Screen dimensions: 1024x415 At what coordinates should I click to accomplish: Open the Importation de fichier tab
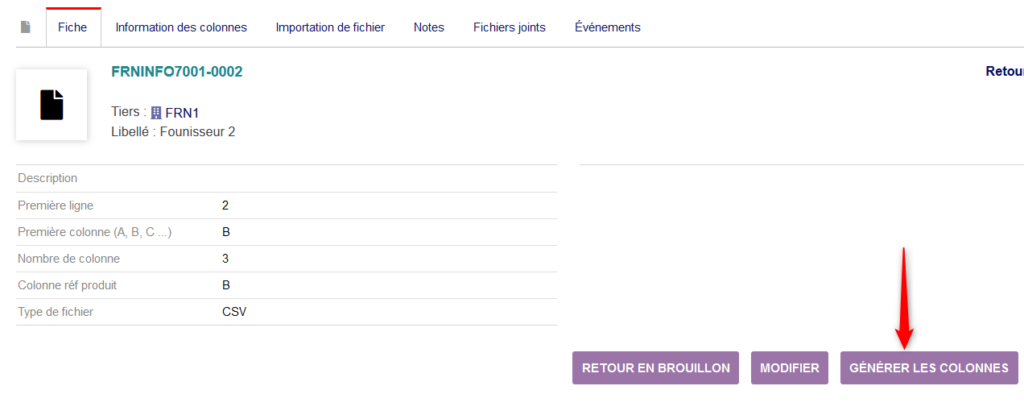coord(330,27)
